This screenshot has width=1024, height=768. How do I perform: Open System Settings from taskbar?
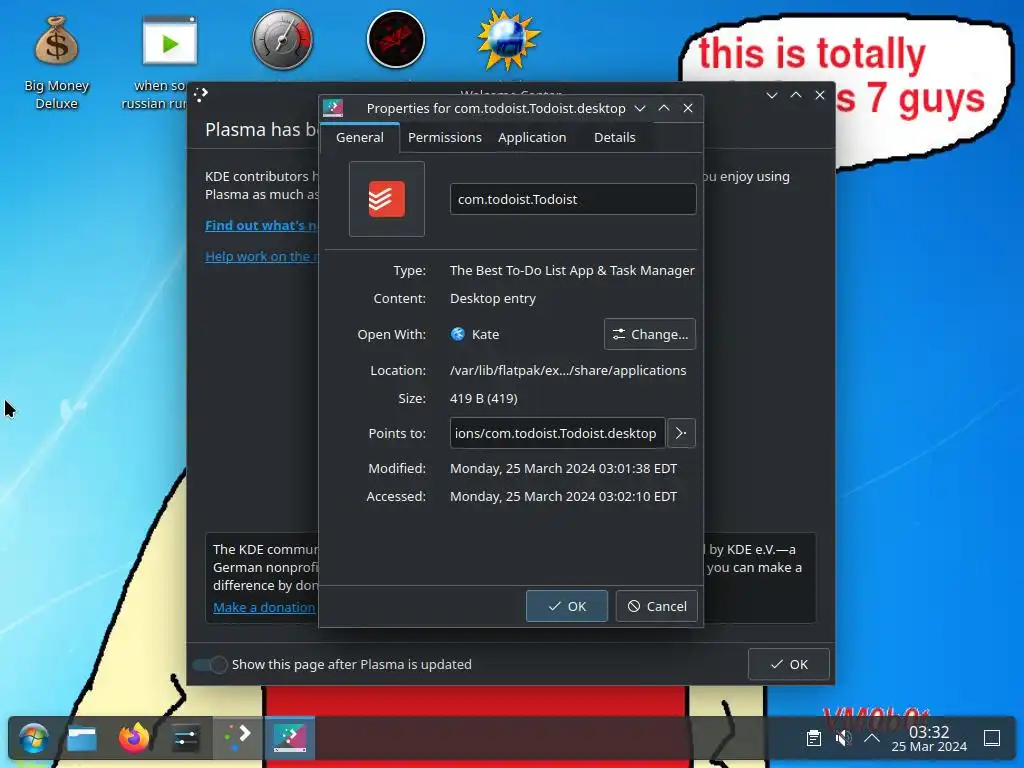185,739
